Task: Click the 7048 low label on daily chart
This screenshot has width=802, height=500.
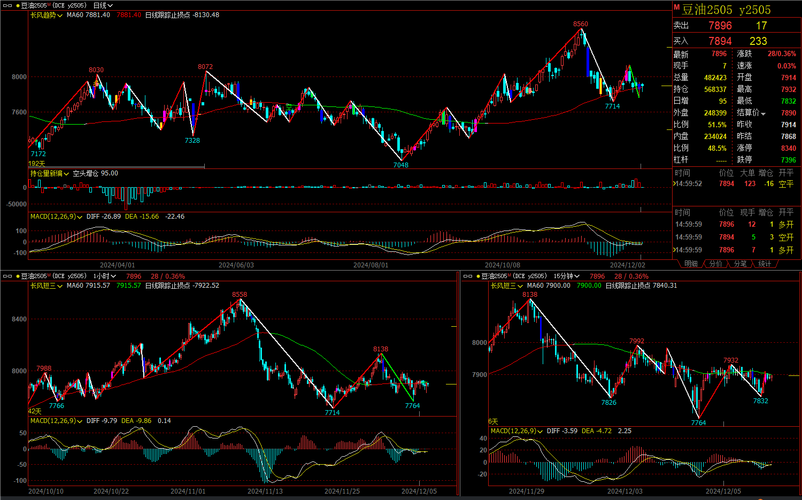Action: coord(400,164)
